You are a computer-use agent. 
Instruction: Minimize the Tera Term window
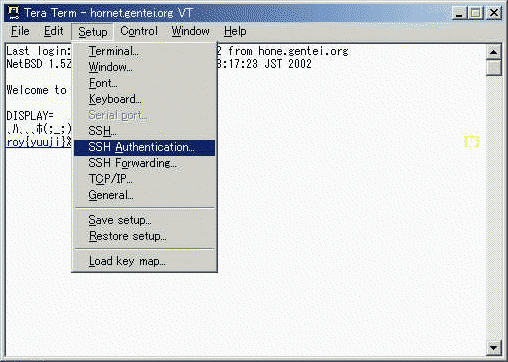[459, 13]
